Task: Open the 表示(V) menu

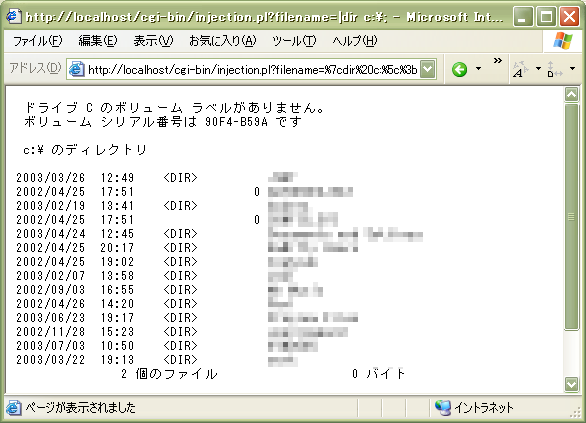Action: [x=153, y=41]
